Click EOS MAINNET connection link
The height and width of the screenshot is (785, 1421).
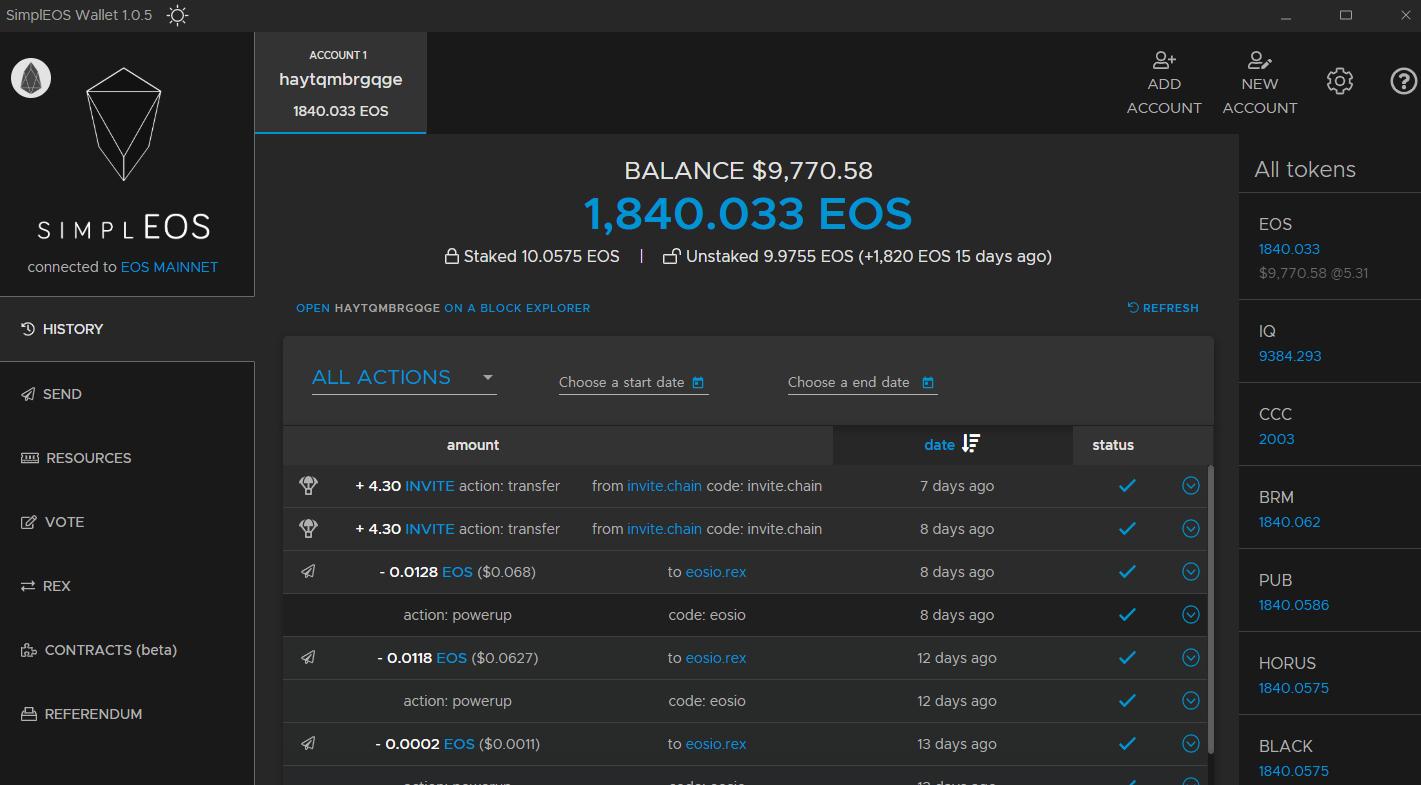tap(169, 267)
